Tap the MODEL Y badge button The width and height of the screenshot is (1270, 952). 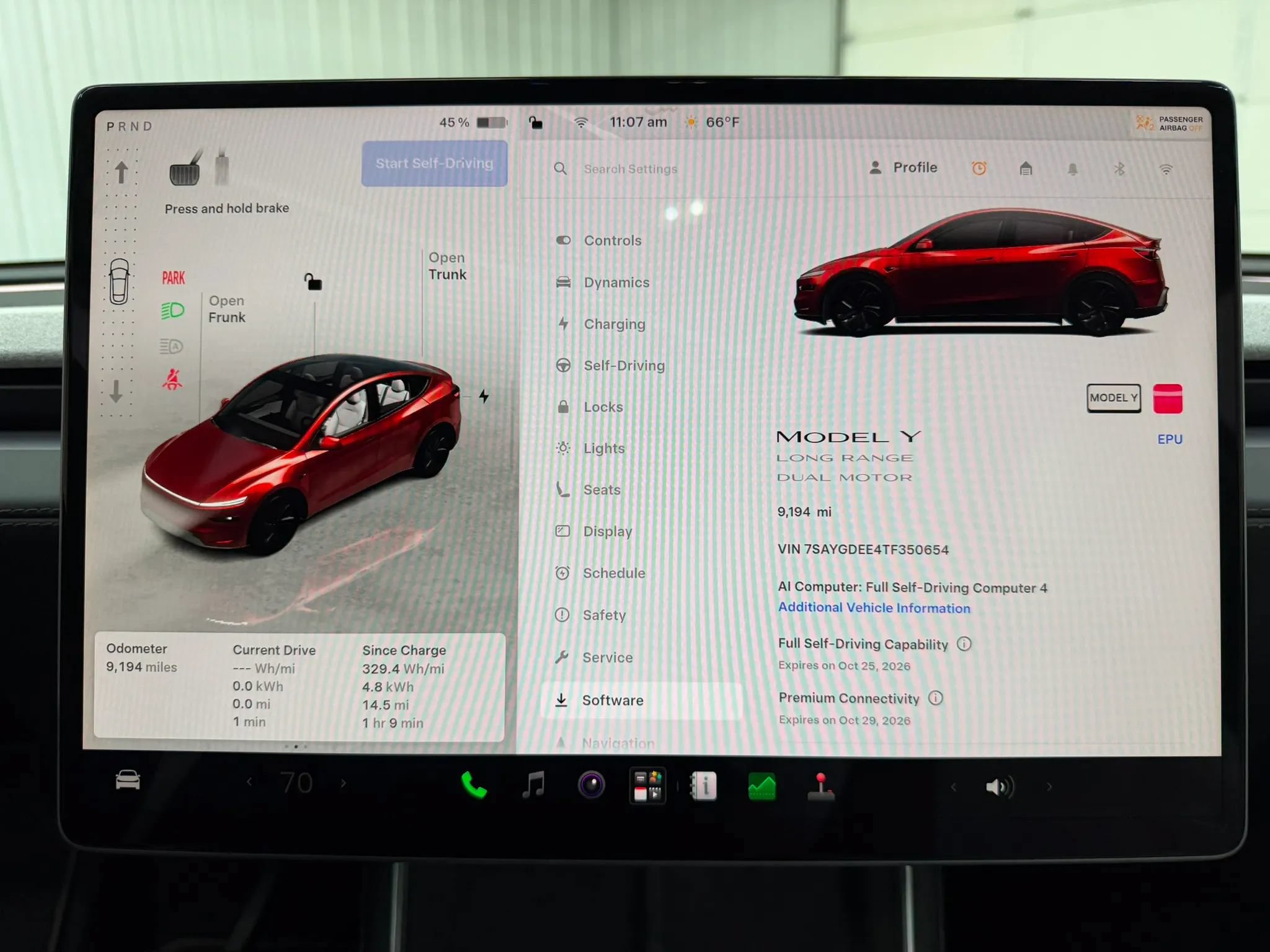[x=1114, y=398]
